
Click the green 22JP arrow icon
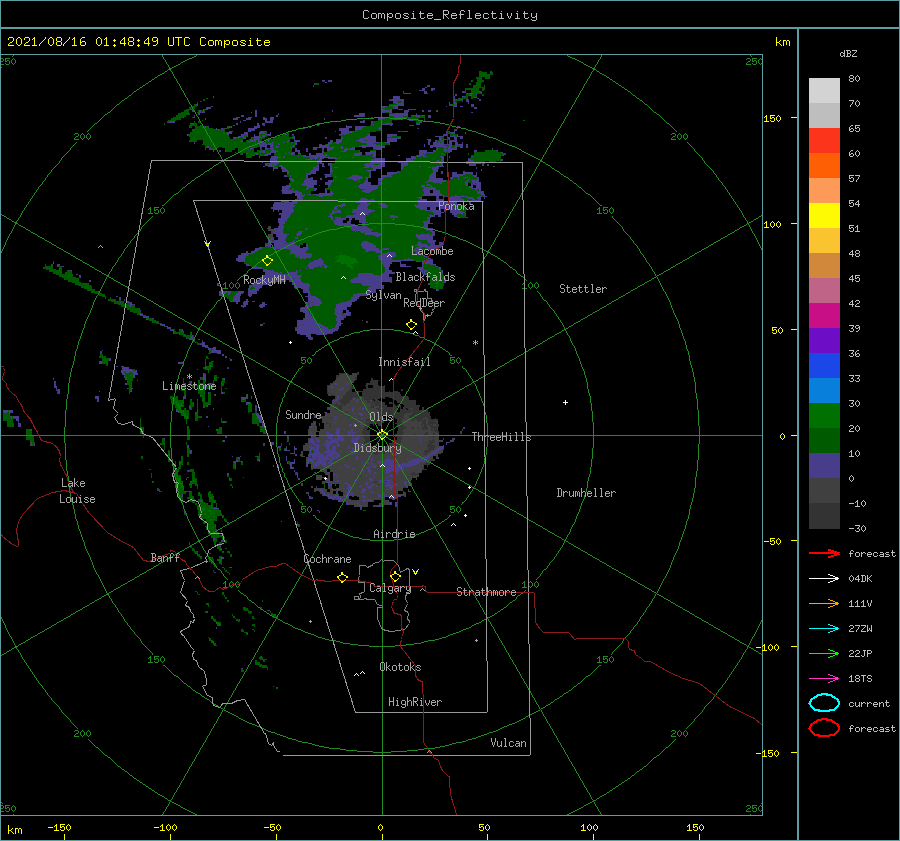pos(824,653)
